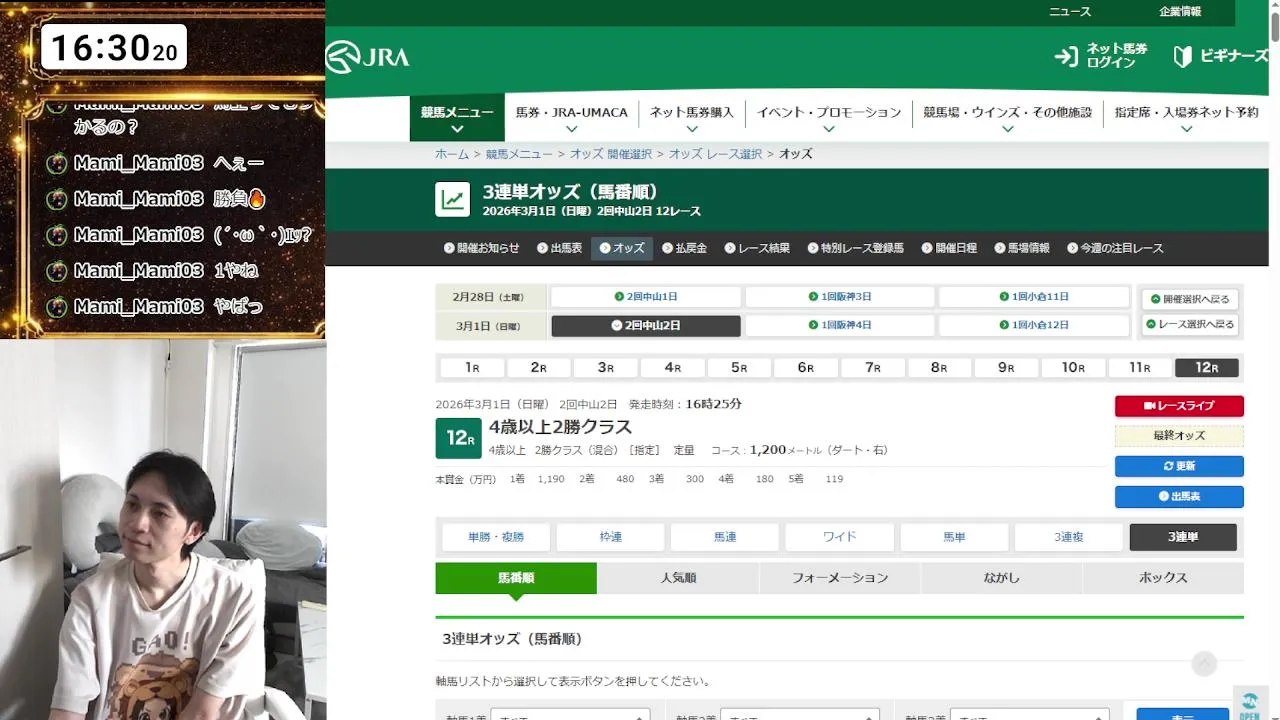Select 2回中山1日 meeting

646,297
